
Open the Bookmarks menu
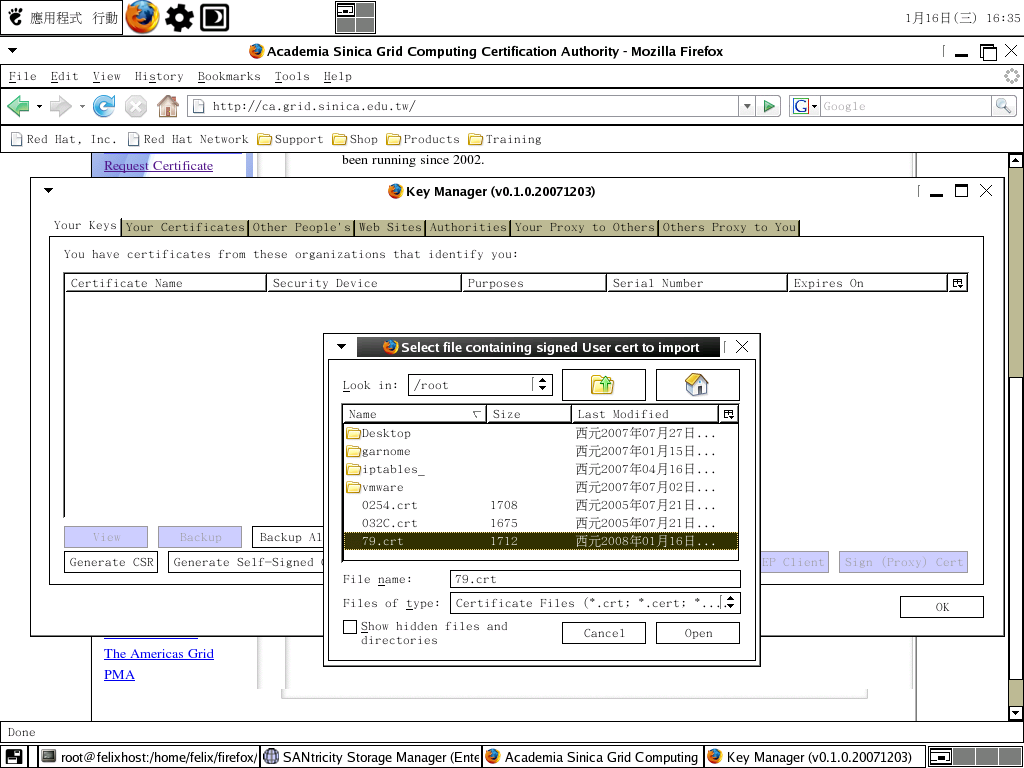[x=229, y=76]
